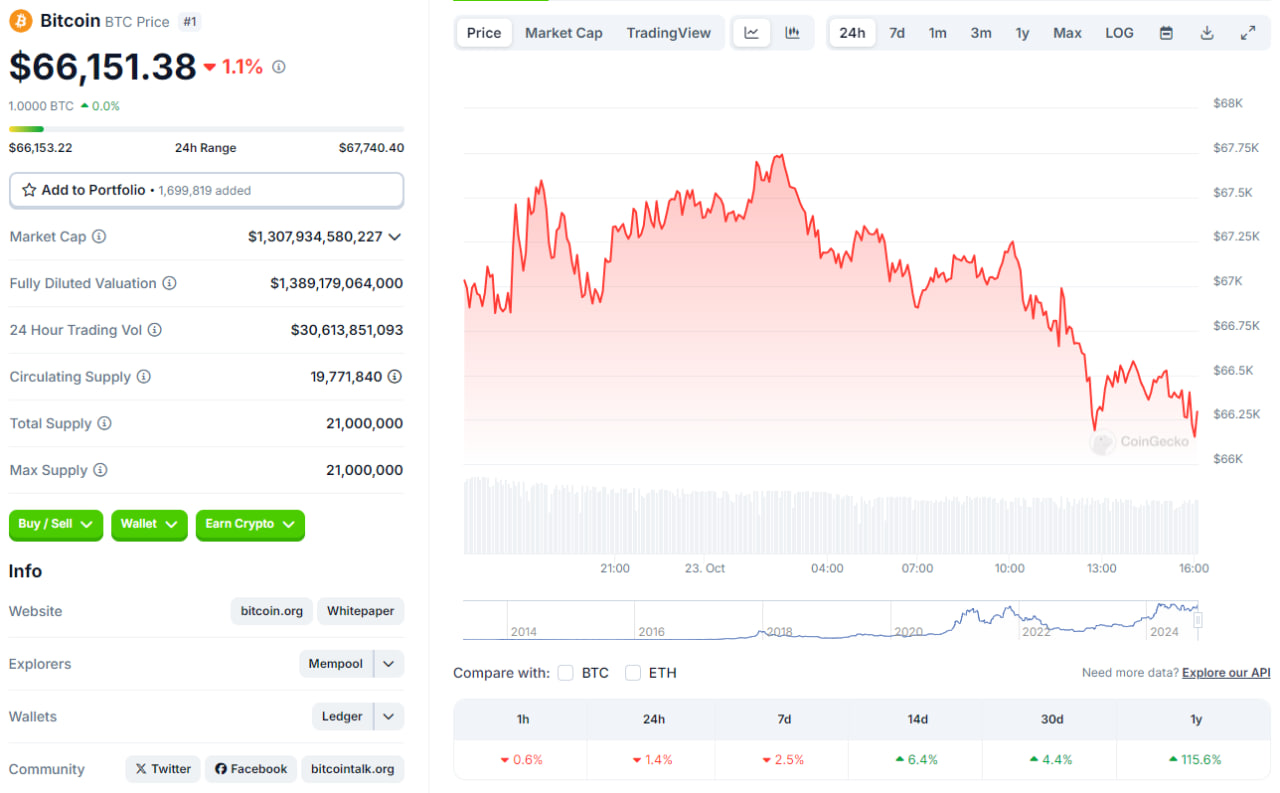This screenshot has height=793, width=1280.
Task: Open the Max Supply info icon
Action: click(x=100, y=470)
